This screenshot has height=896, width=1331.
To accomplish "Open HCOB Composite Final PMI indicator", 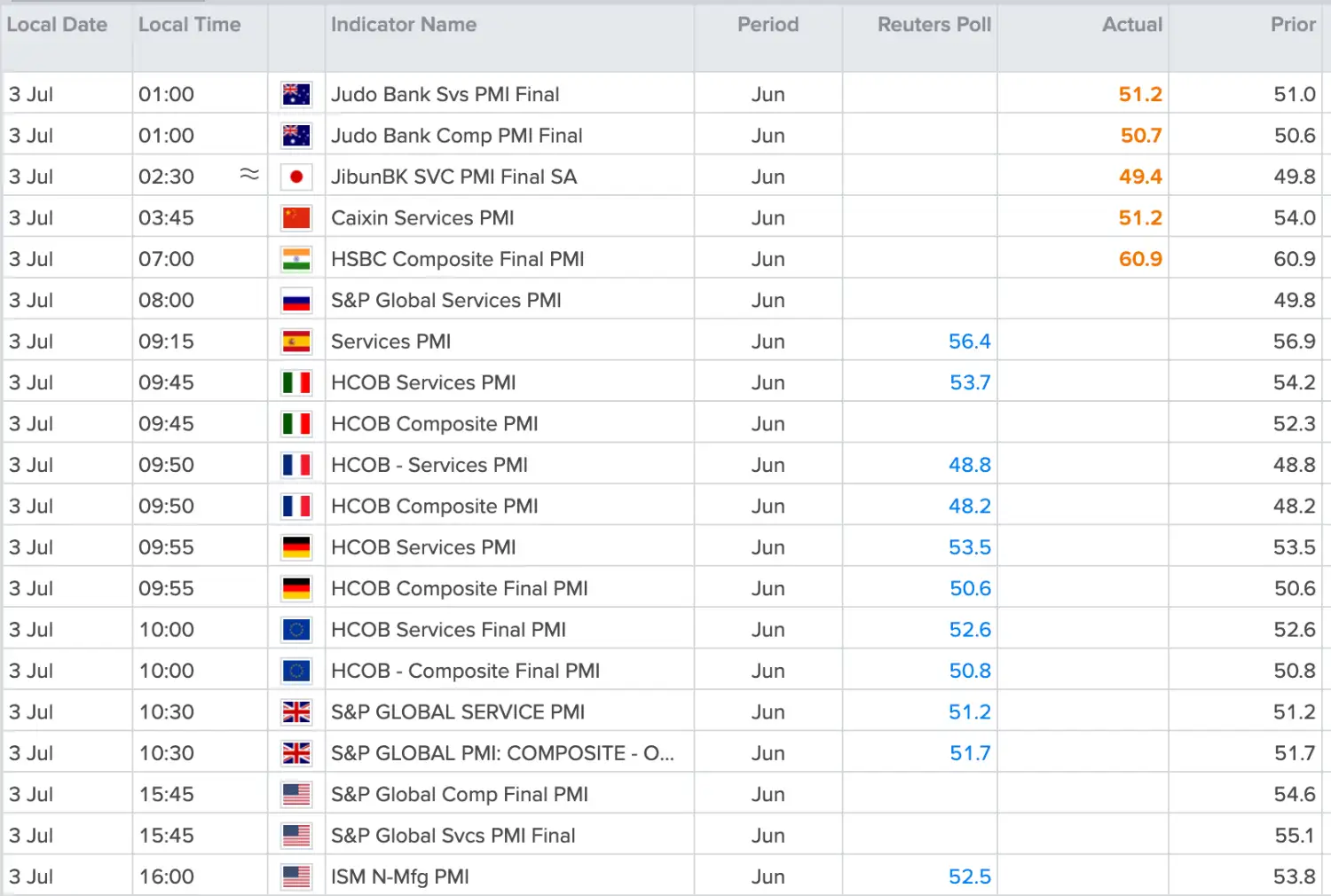I will [x=460, y=589].
